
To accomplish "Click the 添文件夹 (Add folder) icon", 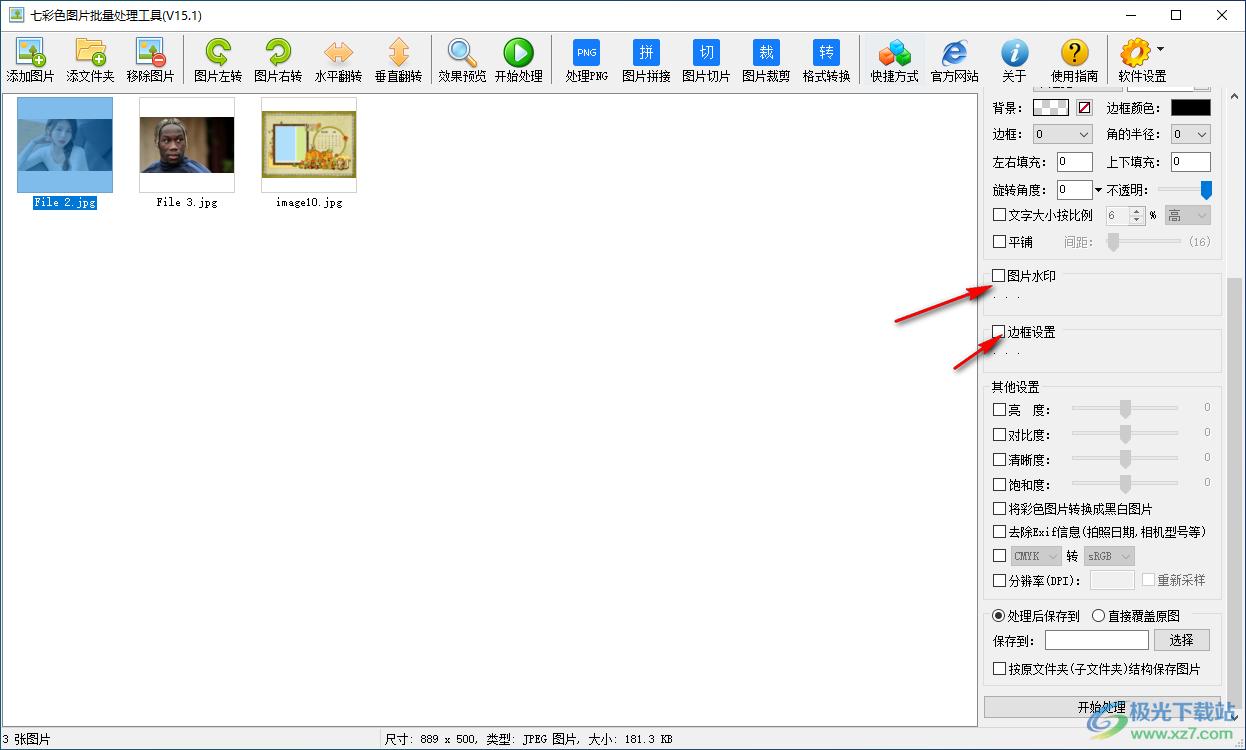I will 90,54.
